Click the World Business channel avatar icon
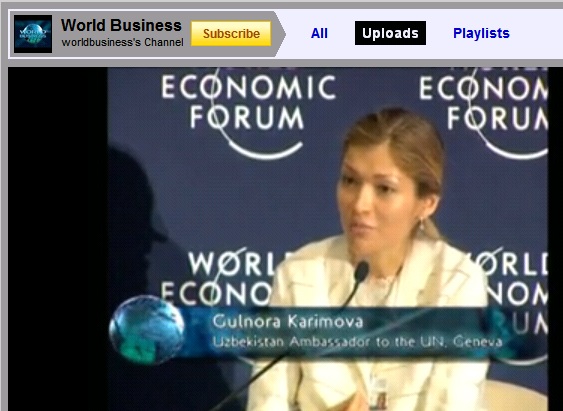563x411 pixels. (33, 34)
